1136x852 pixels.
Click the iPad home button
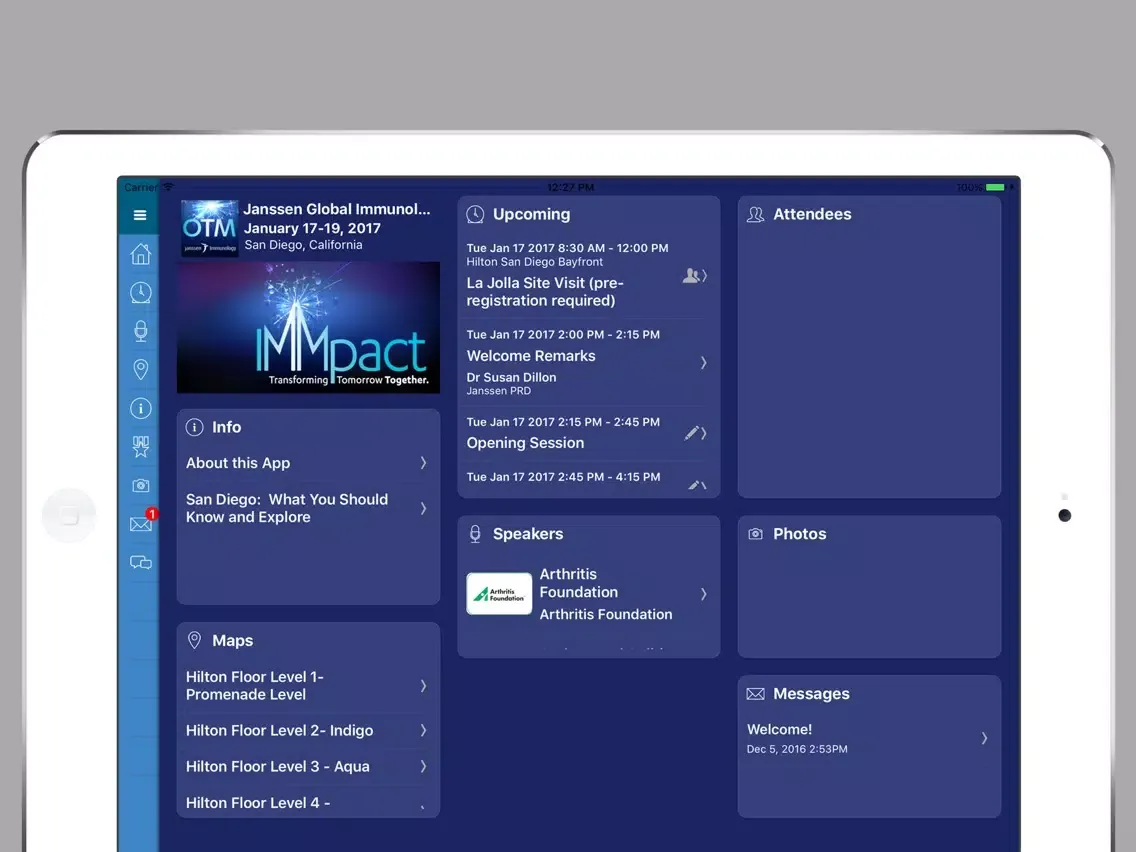pyautogui.click(x=70, y=516)
